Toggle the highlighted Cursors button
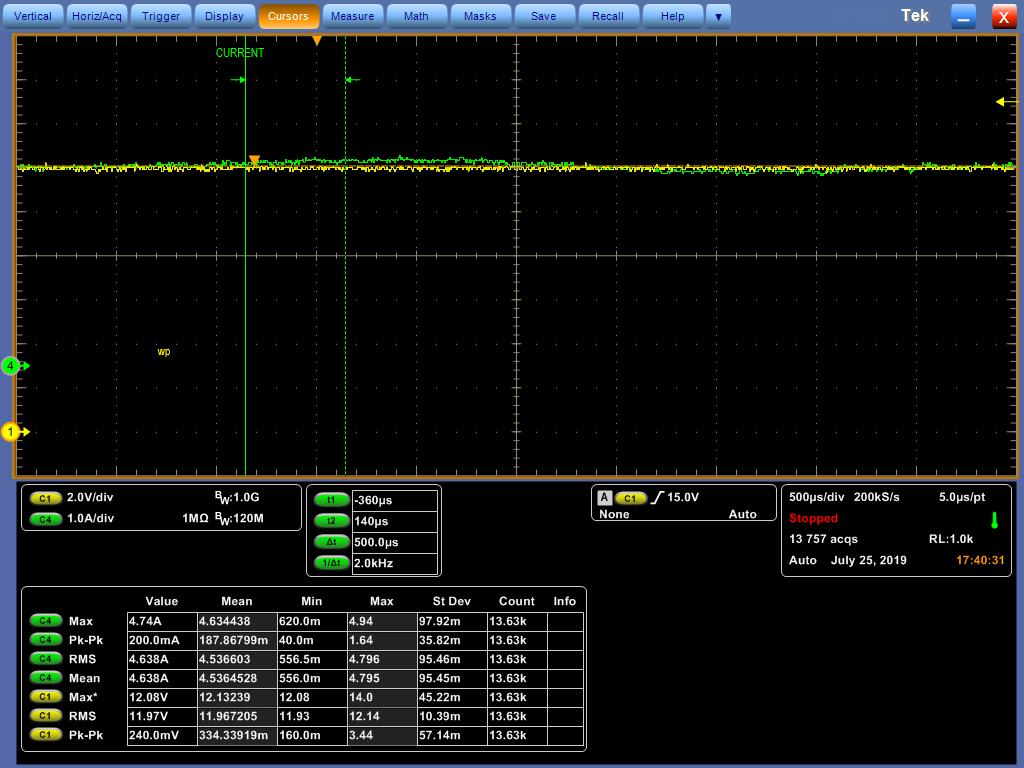The image size is (1024, 768). (x=288, y=16)
